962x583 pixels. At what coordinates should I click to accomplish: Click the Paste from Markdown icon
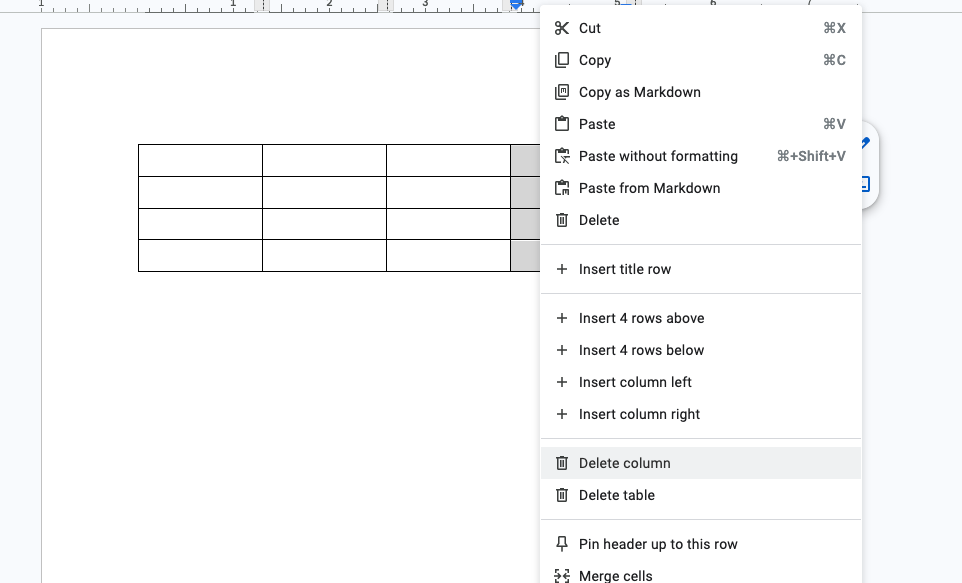coord(562,188)
